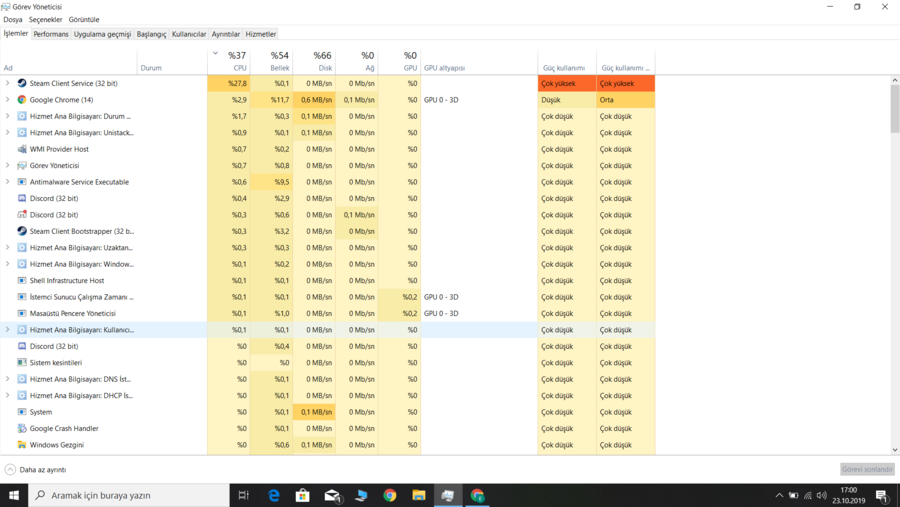The height and width of the screenshot is (507, 900).
Task: Expand Hizmet Ana Bilgisayarı: Unistack row
Action: point(7,133)
